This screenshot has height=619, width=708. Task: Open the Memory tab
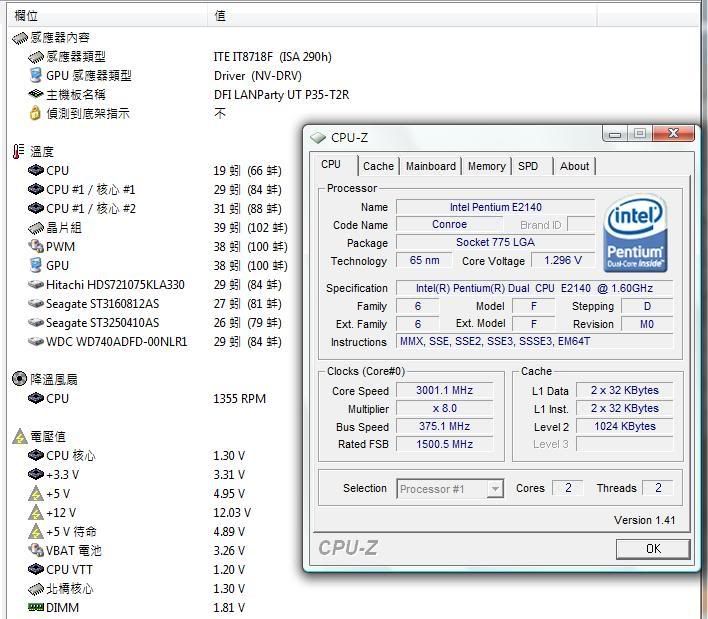[x=487, y=166]
